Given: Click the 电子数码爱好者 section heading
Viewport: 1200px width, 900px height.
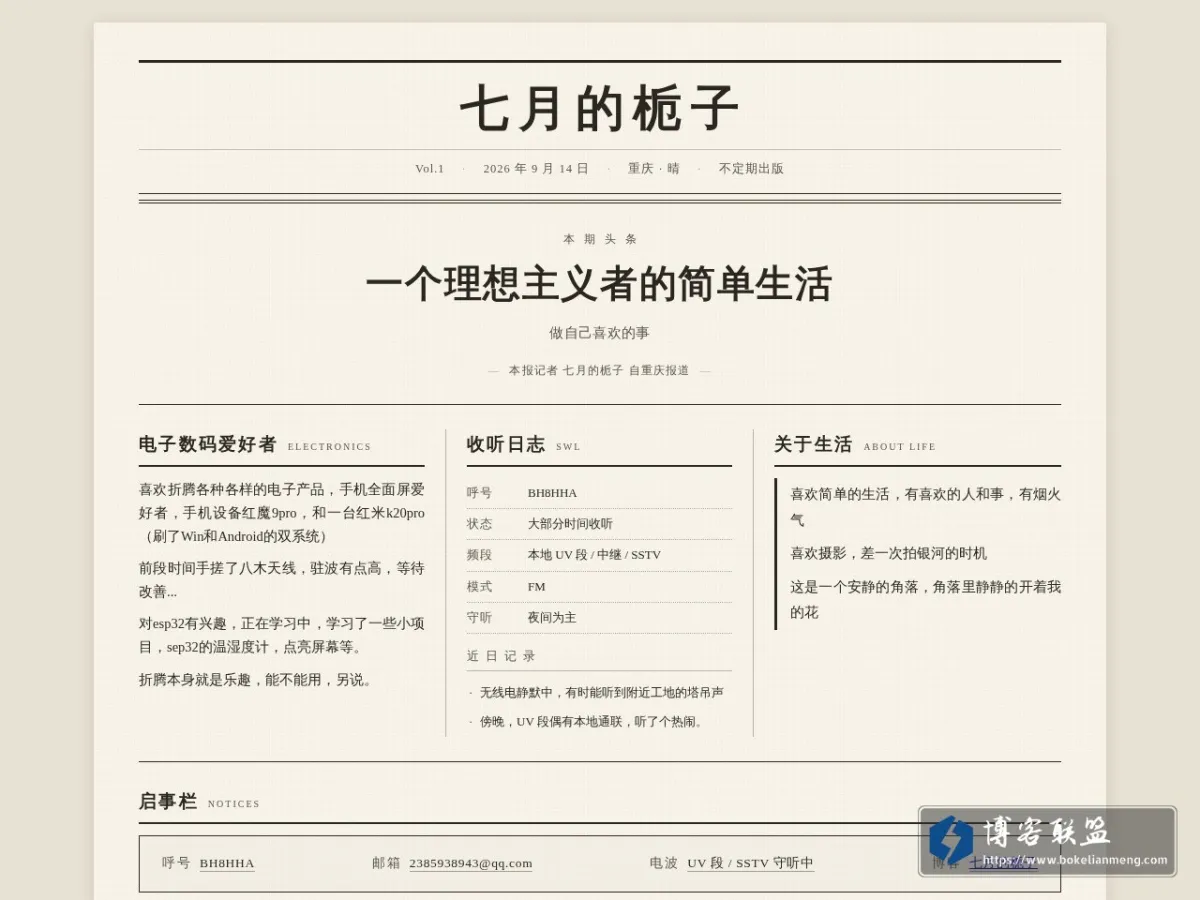Looking at the screenshot, I should [208, 444].
